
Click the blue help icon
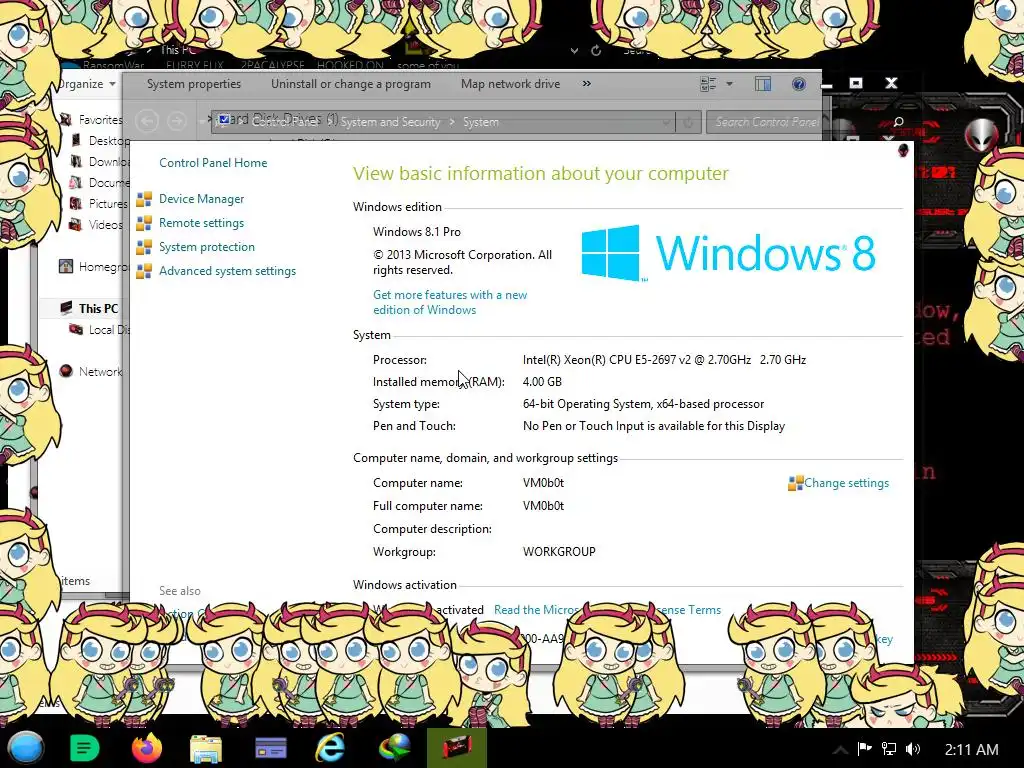click(799, 84)
